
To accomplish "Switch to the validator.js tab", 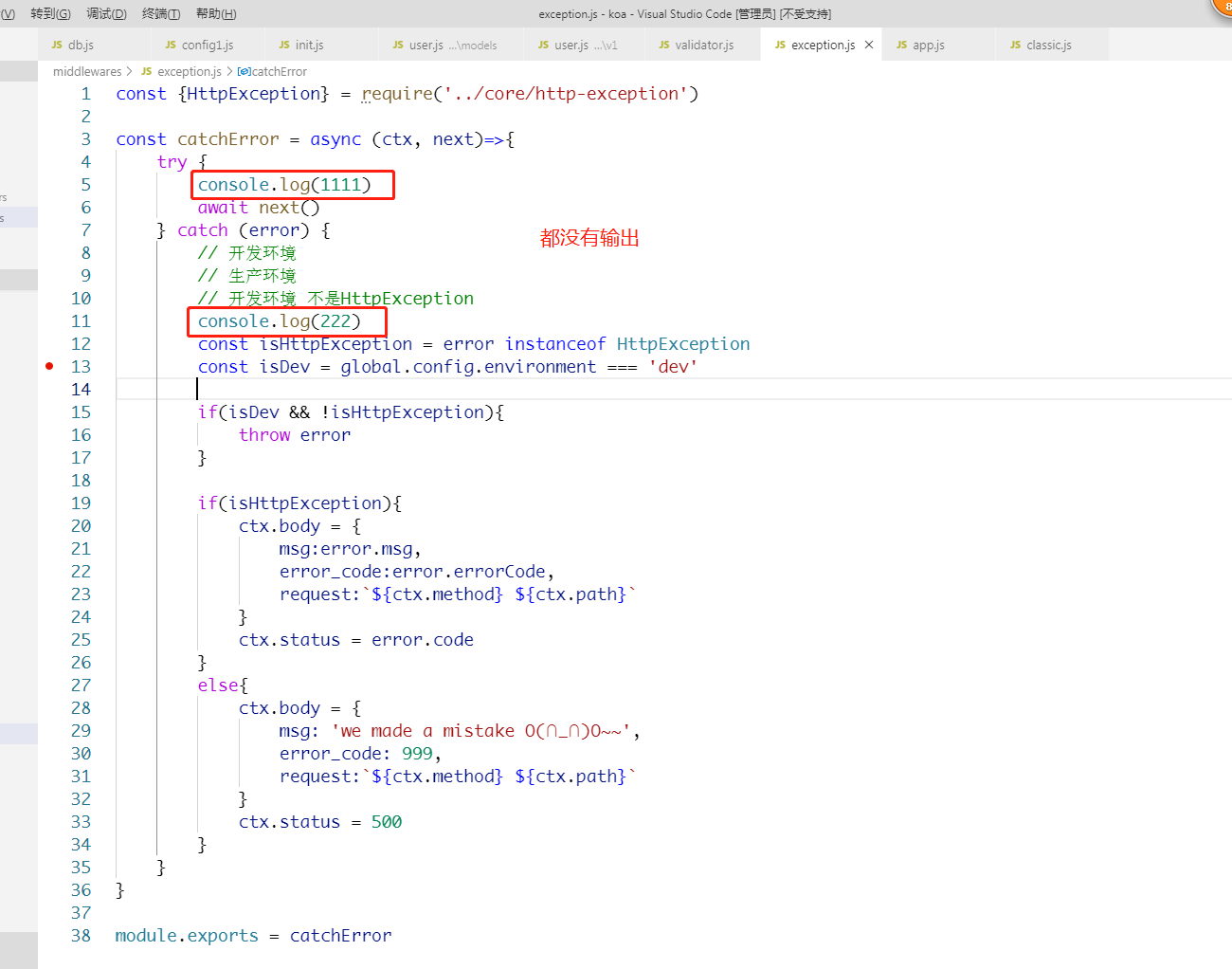I will (x=702, y=45).
